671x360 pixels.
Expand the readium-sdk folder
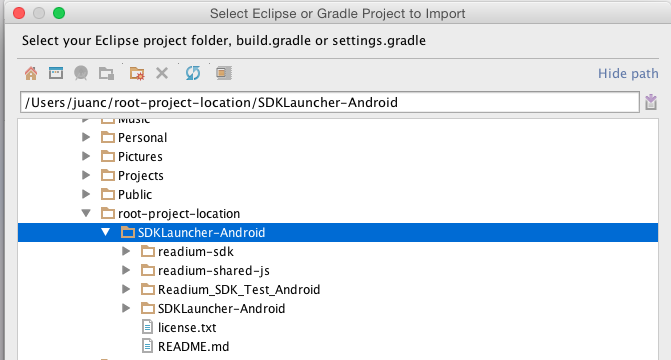pos(126,251)
